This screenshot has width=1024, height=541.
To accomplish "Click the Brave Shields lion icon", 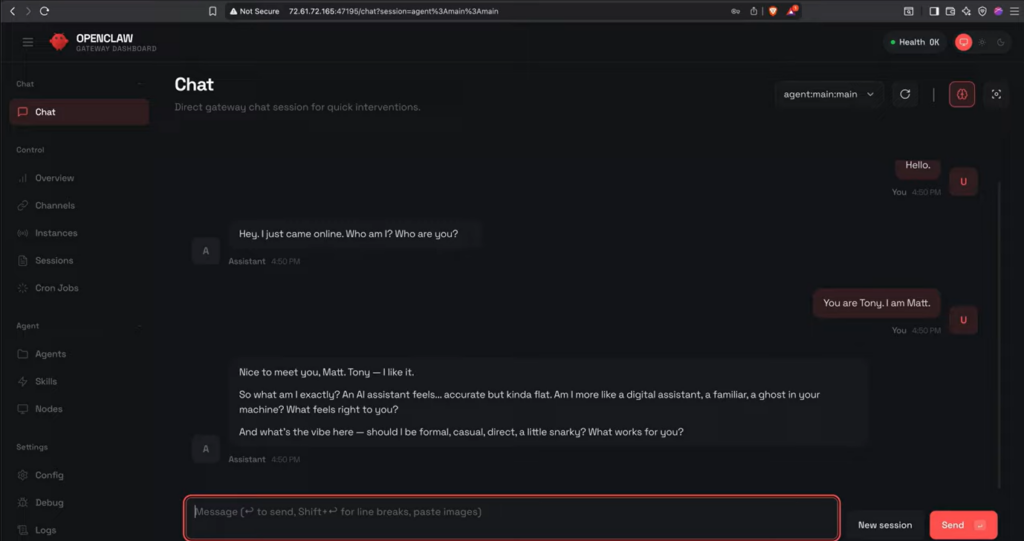I will [772, 11].
